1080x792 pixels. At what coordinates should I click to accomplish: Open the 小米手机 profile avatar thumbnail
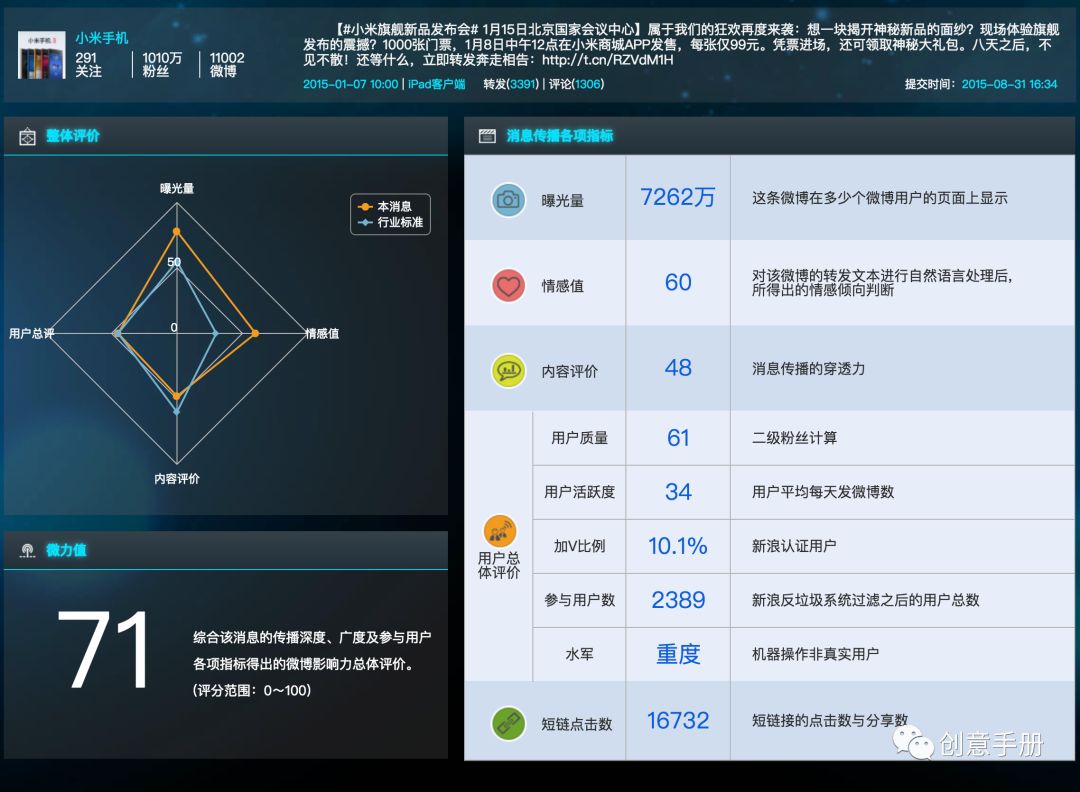tap(41, 54)
